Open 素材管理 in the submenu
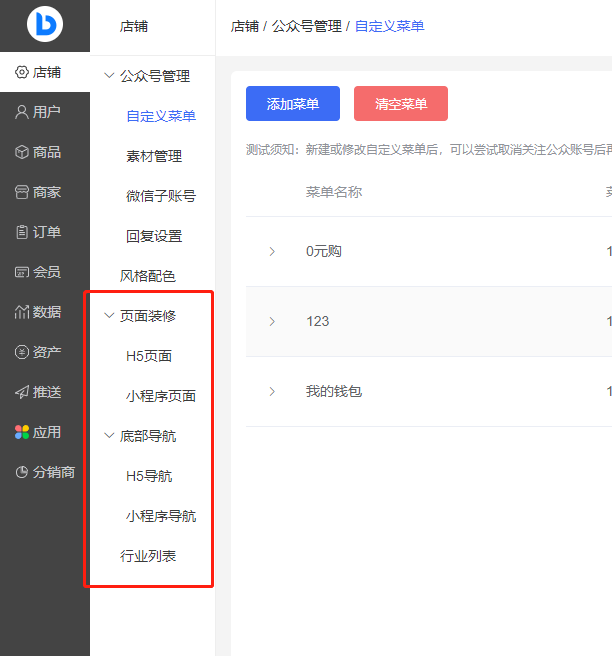 click(154, 156)
